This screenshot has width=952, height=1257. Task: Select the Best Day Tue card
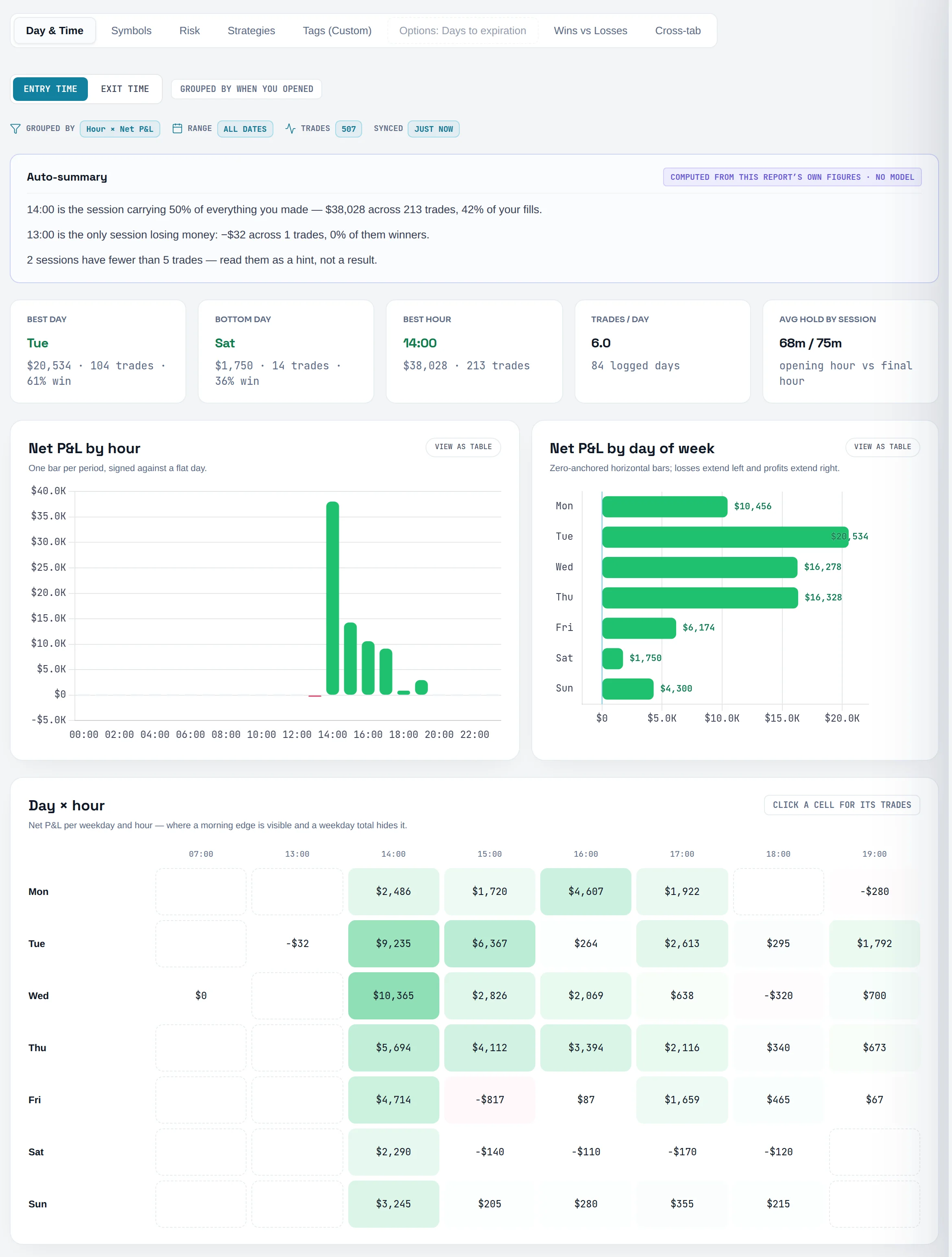pos(98,352)
